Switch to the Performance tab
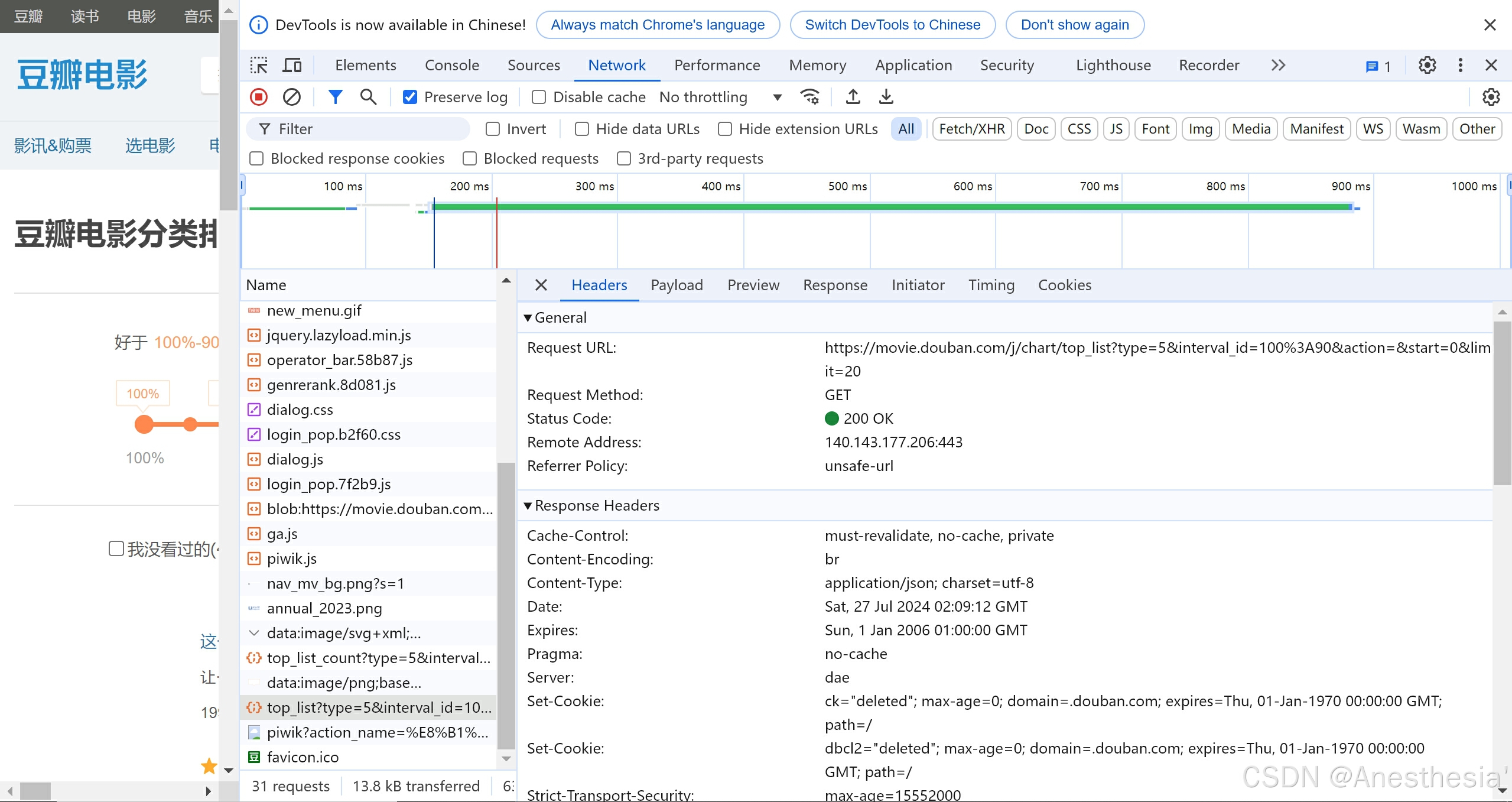1512x802 pixels. tap(717, 65)
